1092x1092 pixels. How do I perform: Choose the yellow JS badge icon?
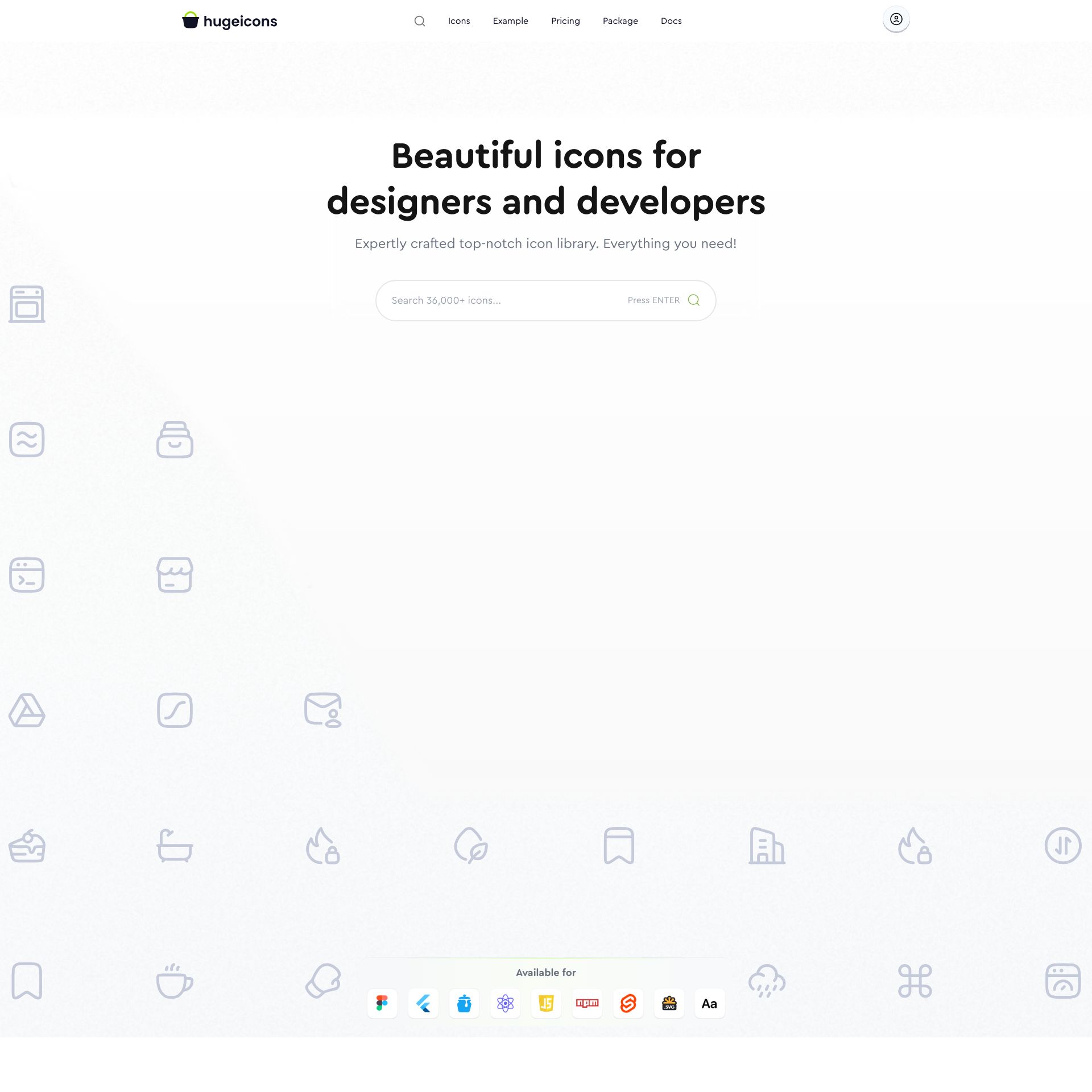(x=546, y=1003)
